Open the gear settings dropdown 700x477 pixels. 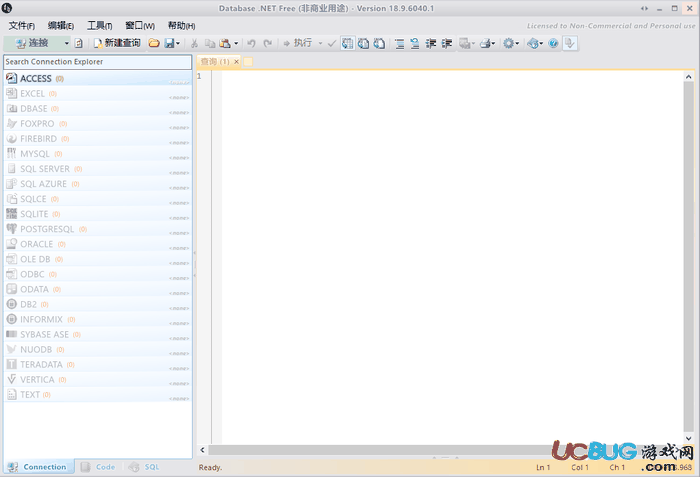(511, 43)
